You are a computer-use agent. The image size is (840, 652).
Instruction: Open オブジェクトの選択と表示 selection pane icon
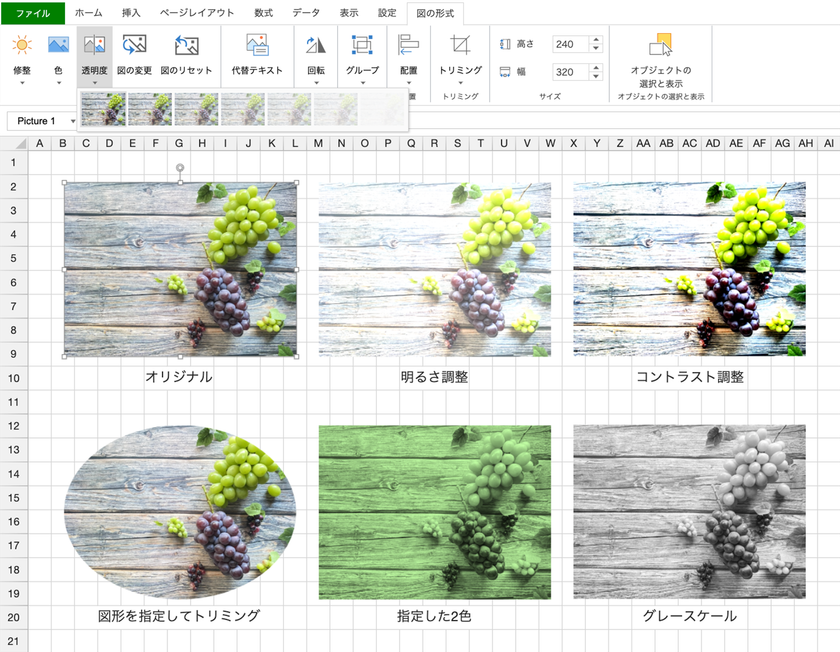[661, 45]
